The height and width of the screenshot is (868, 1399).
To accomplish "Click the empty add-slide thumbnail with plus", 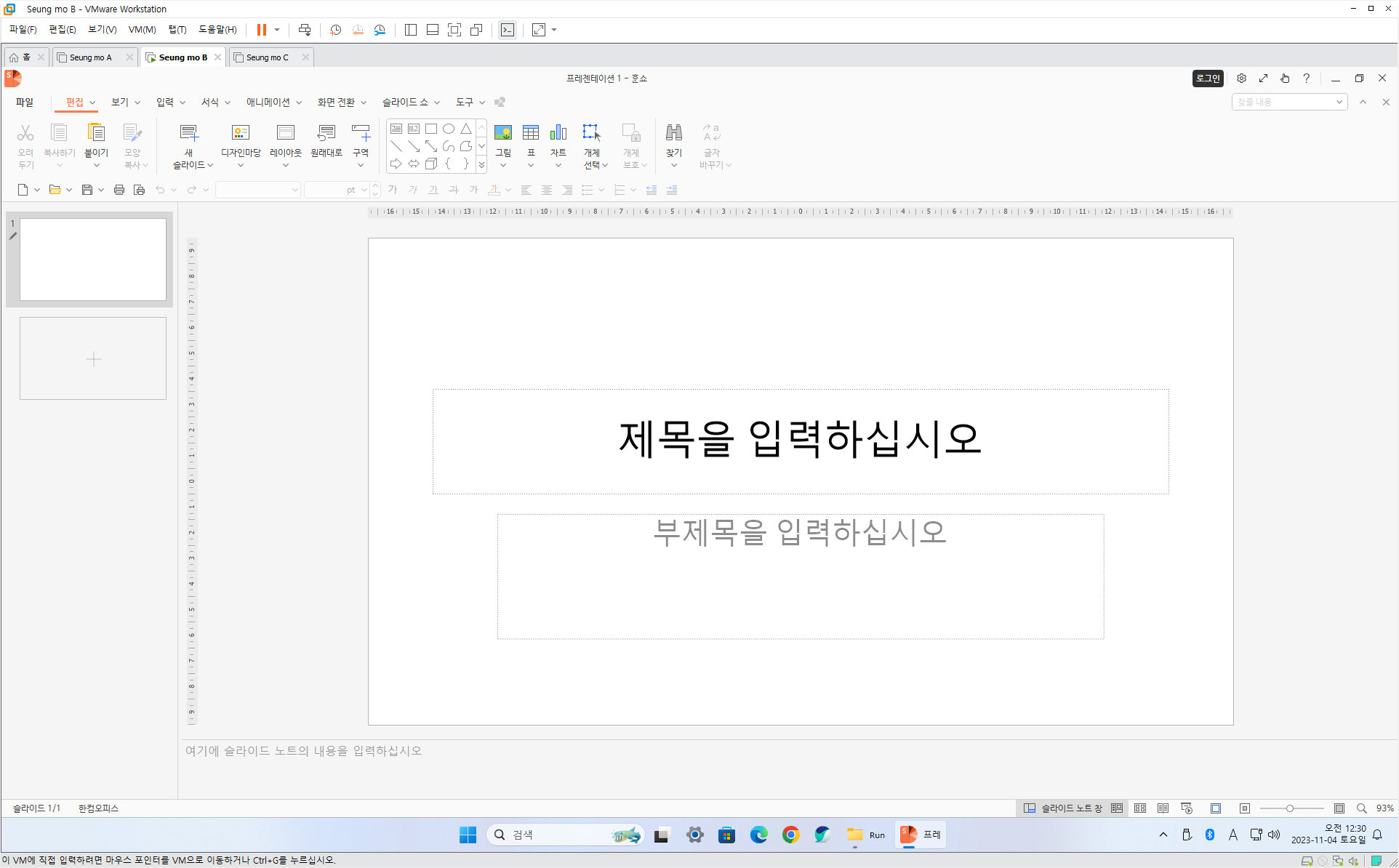I will pyautogui.click(x=93, y=358).
